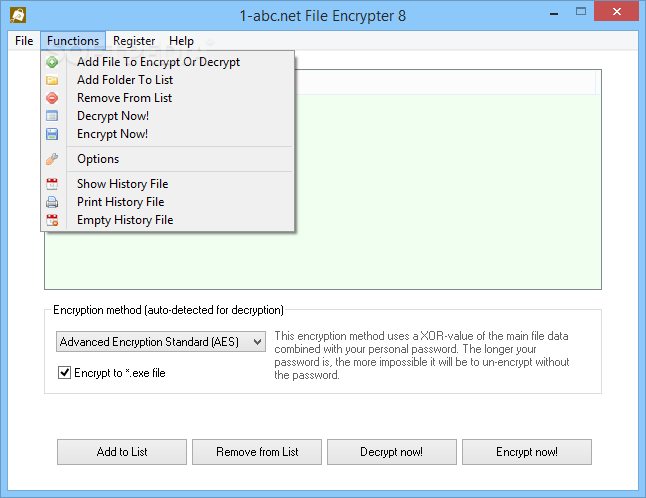646x498 pixels.
Task: Click the floppy disk icon beside Encrypt Now!
Action: tap(52, 134)
